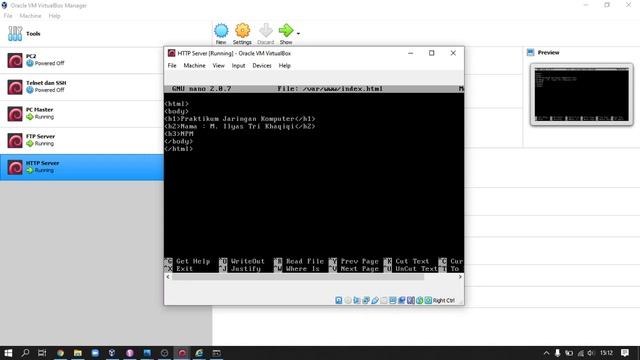Viewport: 640px width, 360px height.
Task: Click mouse integration status icon
Action: 420,300
